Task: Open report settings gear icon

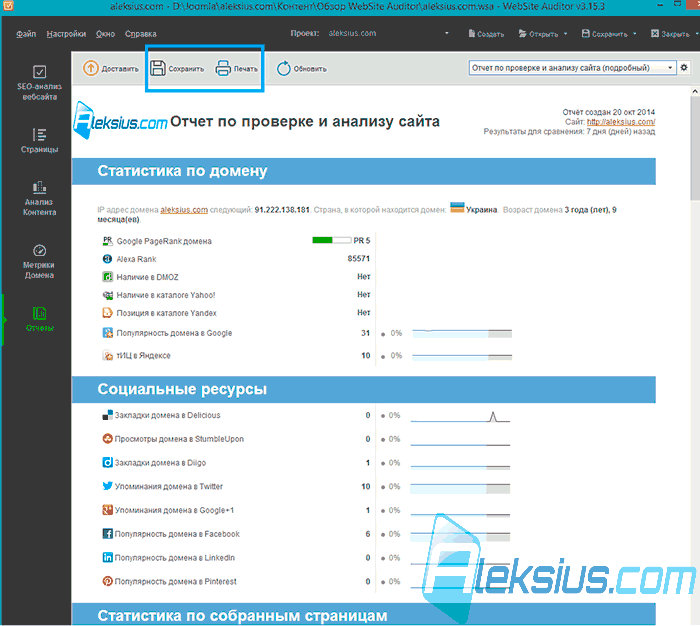Action: [x=684, y=68]
